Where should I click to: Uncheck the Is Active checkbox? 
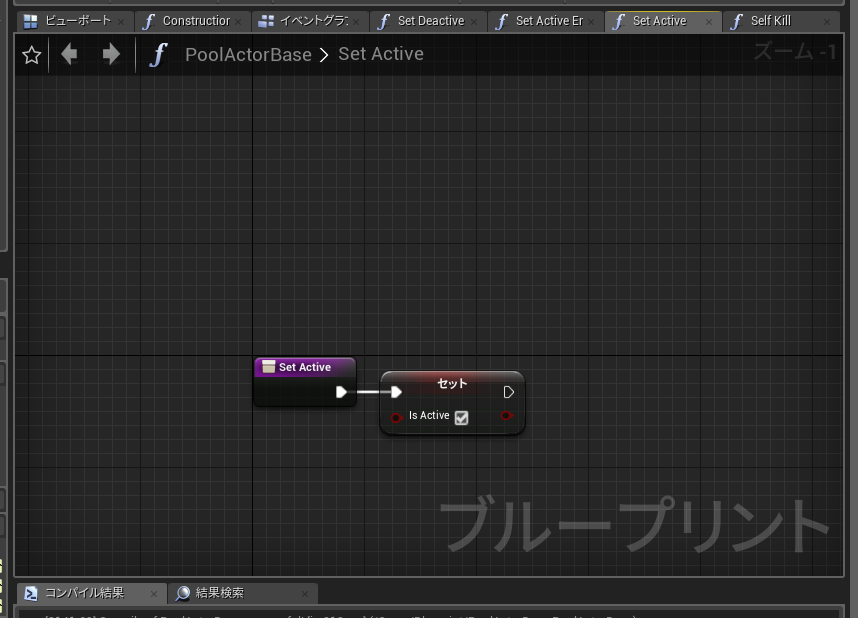[x=461, y=418]
